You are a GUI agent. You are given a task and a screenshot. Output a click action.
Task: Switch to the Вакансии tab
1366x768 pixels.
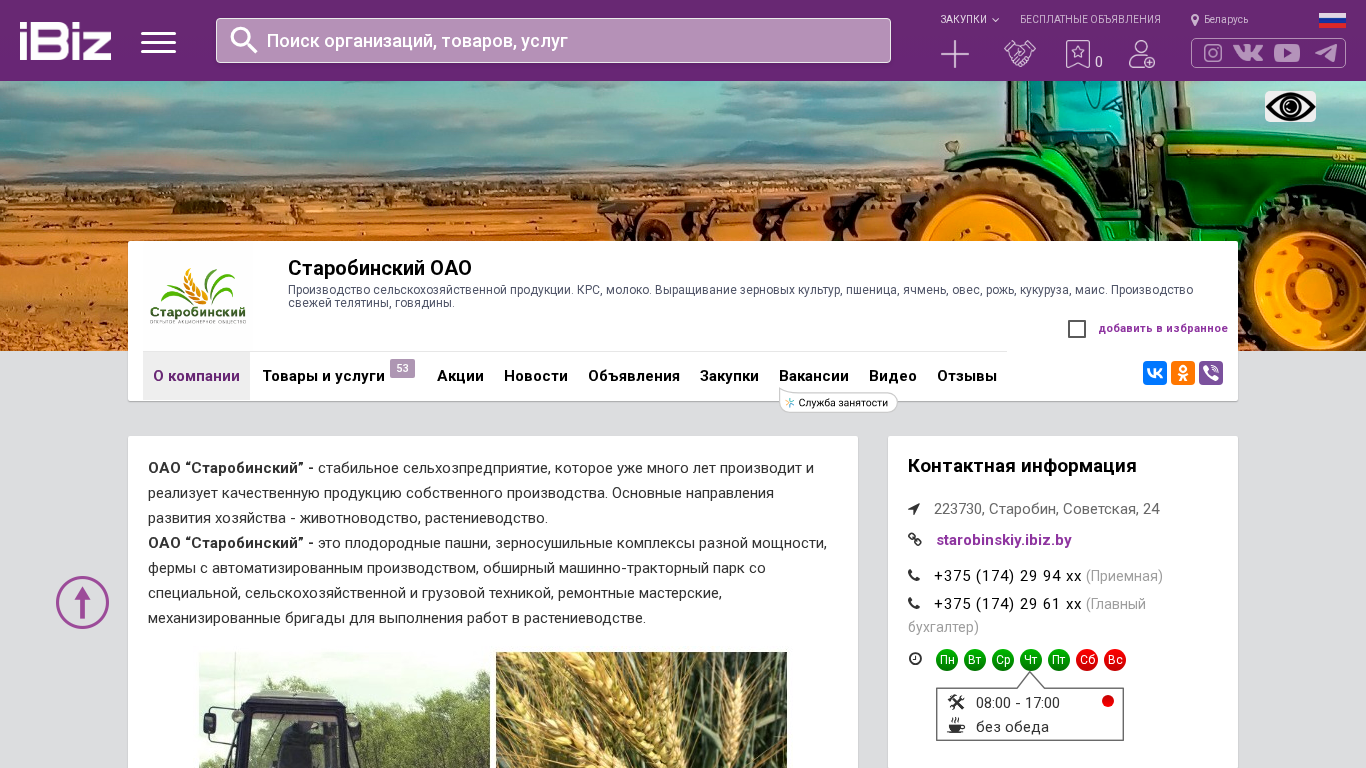(x=814, y=376)
